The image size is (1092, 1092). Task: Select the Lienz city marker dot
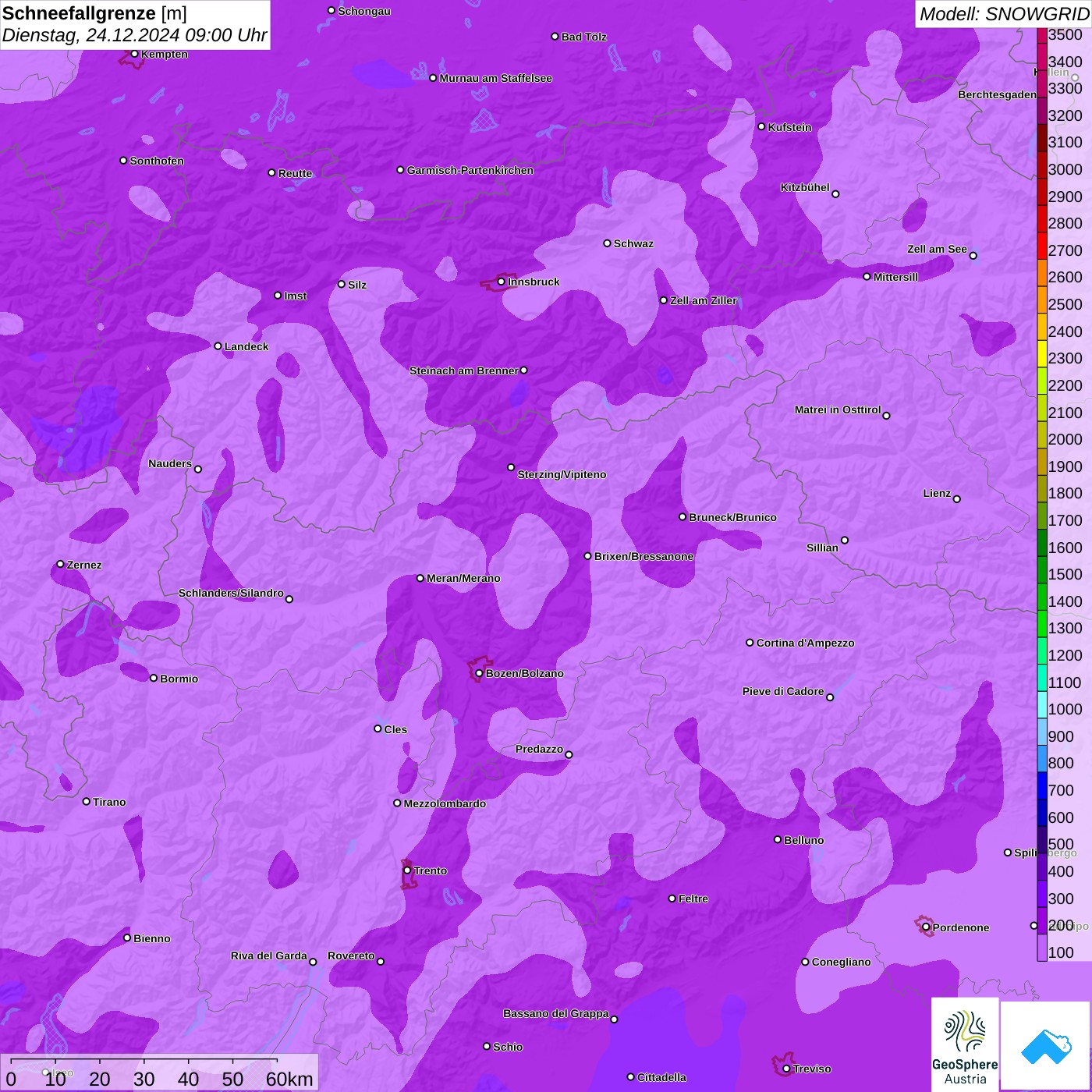point(957,499)
